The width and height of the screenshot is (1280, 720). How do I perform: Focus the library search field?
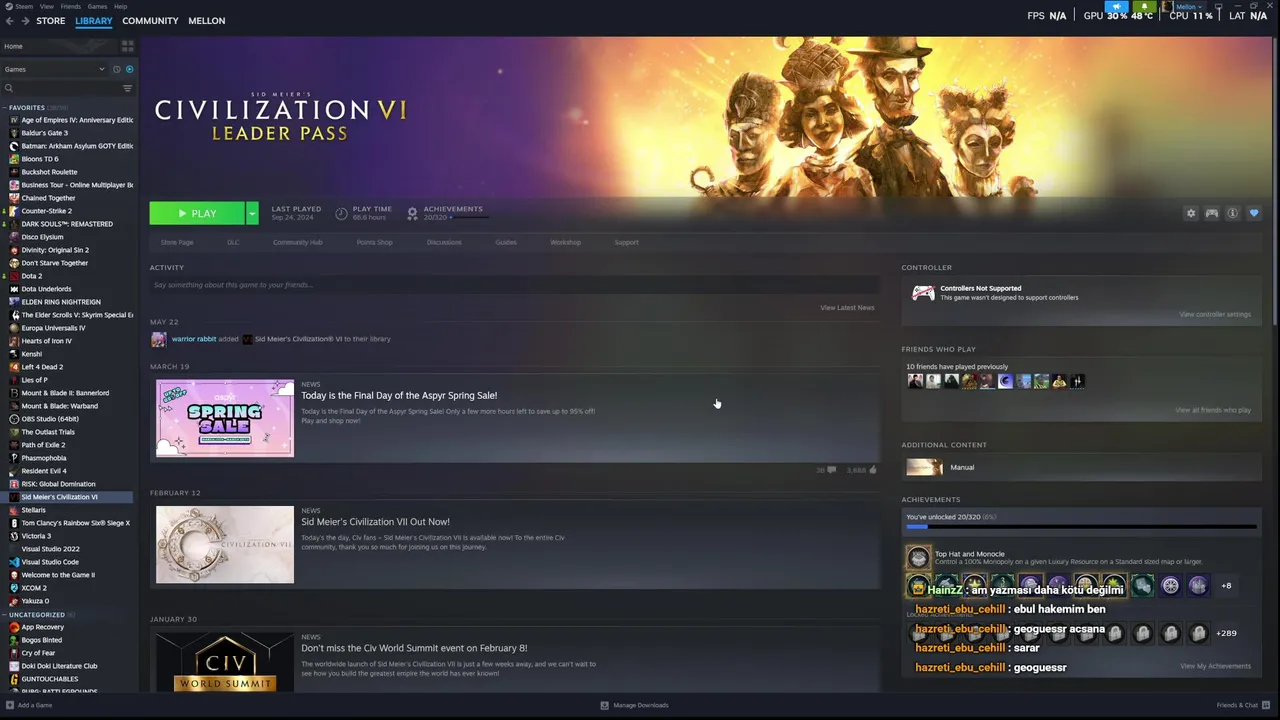click(x=62, y=88)
